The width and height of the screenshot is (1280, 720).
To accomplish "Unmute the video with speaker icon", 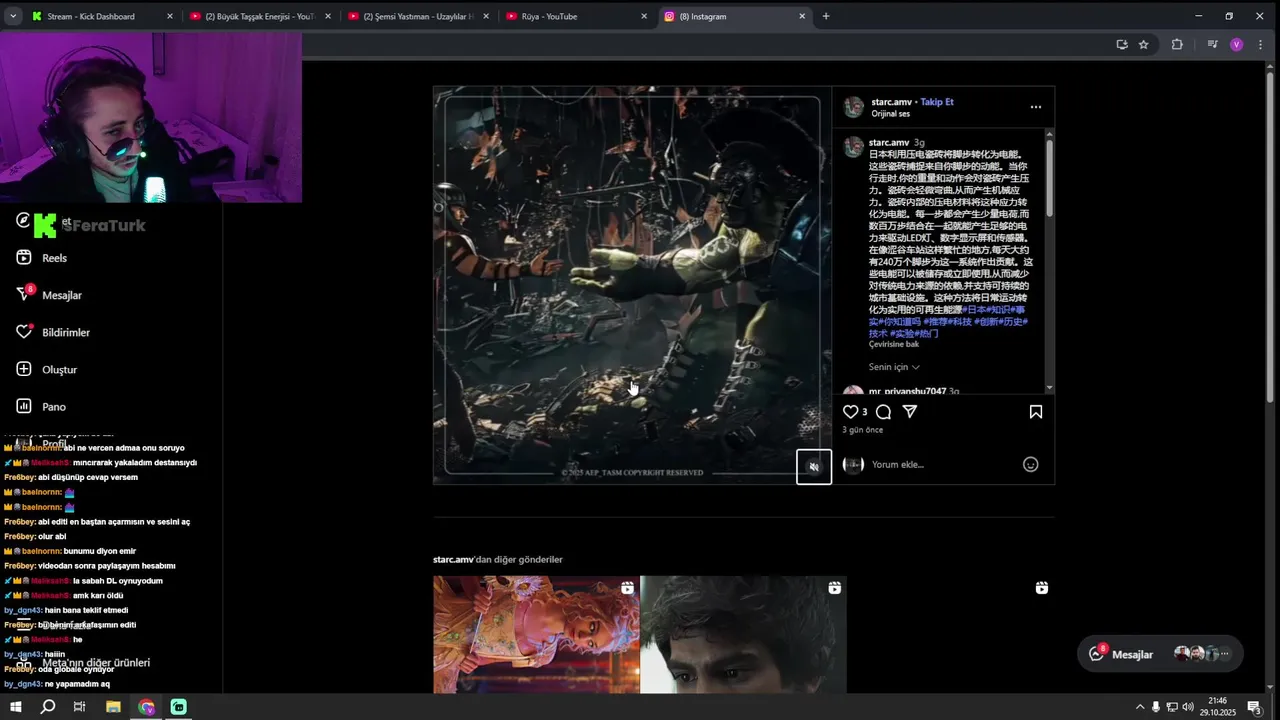I will click(x=814, y=467).
